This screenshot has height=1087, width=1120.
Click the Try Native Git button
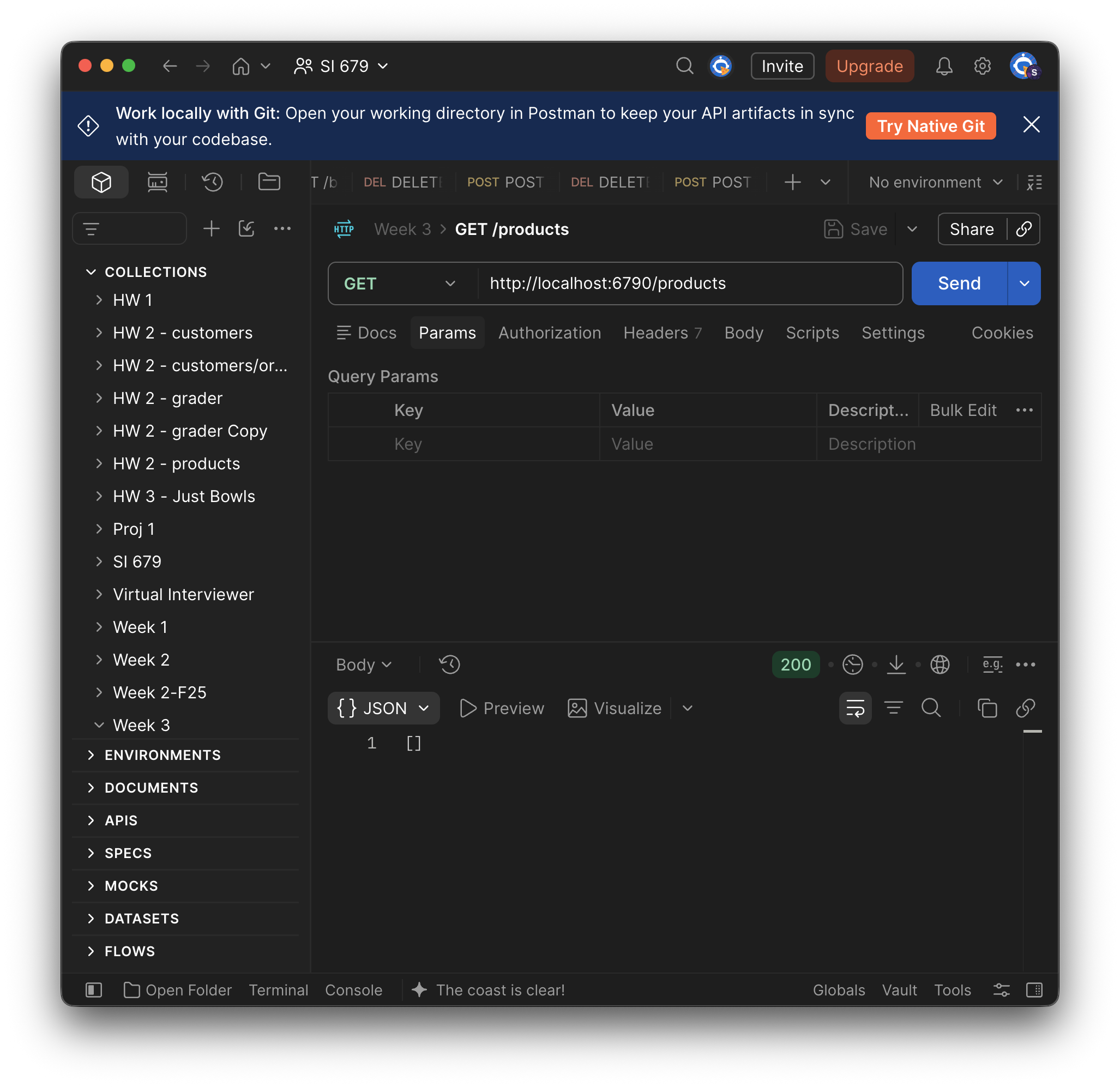point(930,126)
